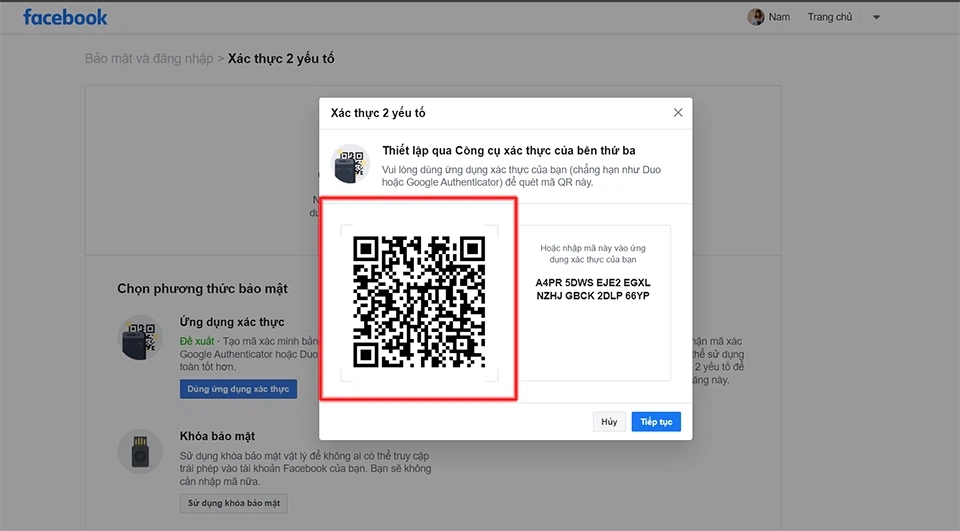Click the Ứng dụng xác thực icon

pyautogui.click(x=140, y=337)
